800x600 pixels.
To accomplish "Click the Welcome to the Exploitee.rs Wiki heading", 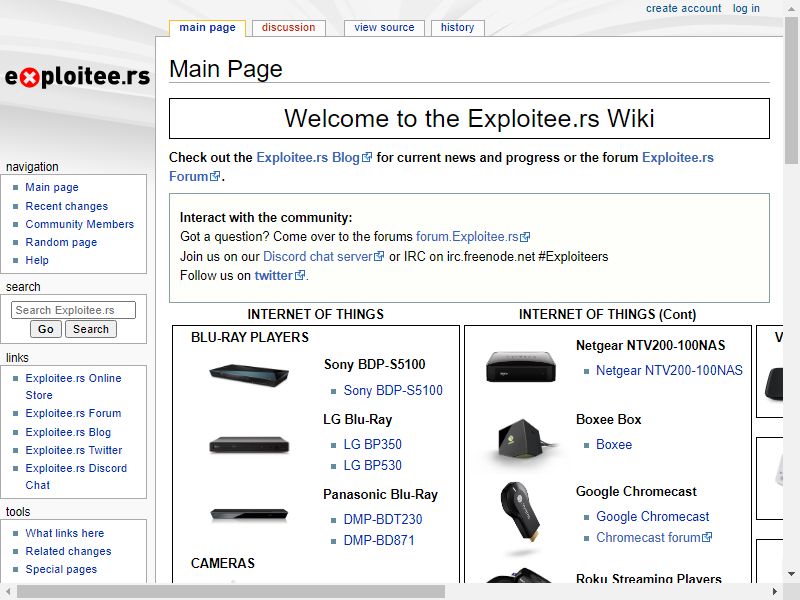I will [x=469, y=118].
